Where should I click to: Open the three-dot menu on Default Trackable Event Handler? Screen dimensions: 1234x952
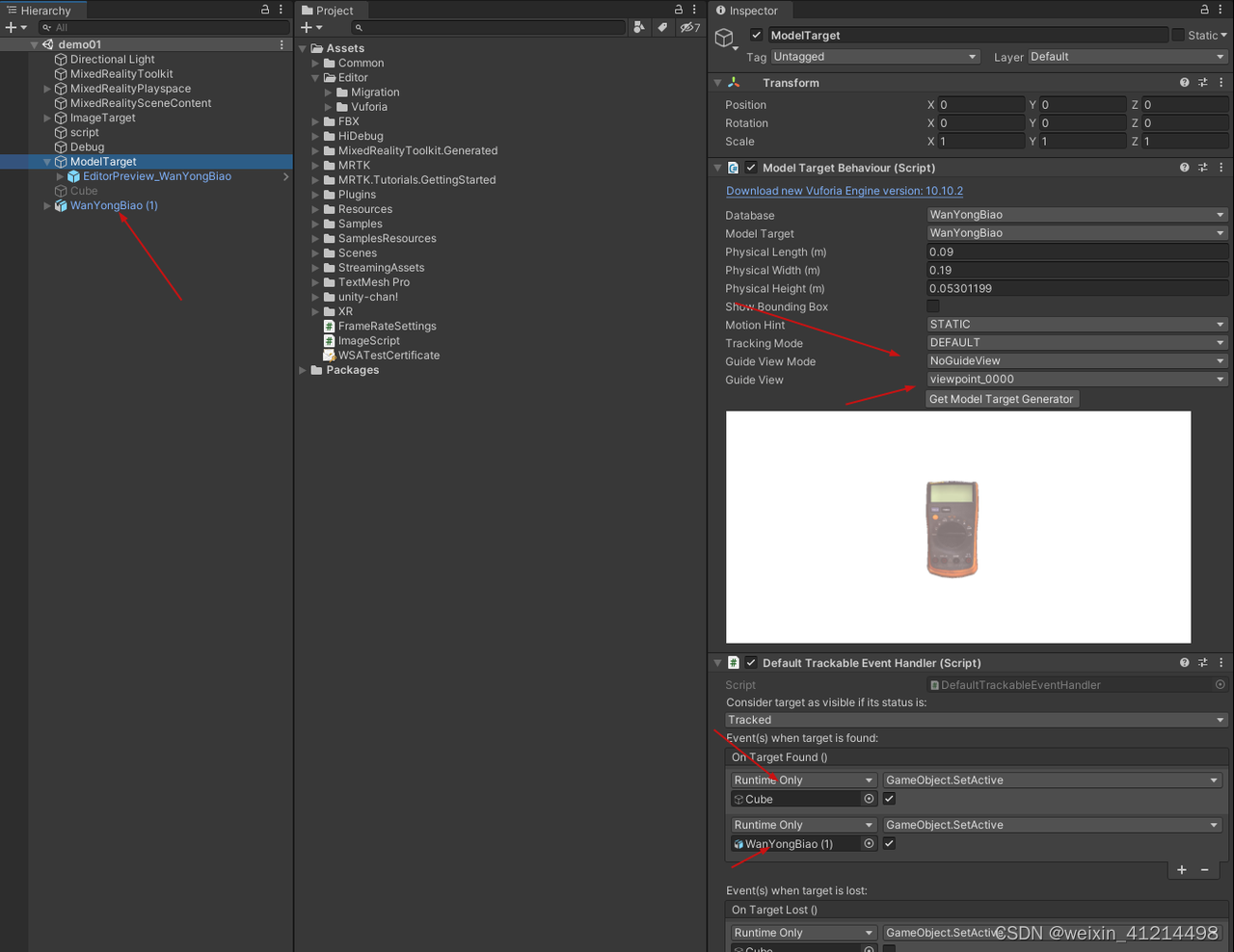[1220, 662]
